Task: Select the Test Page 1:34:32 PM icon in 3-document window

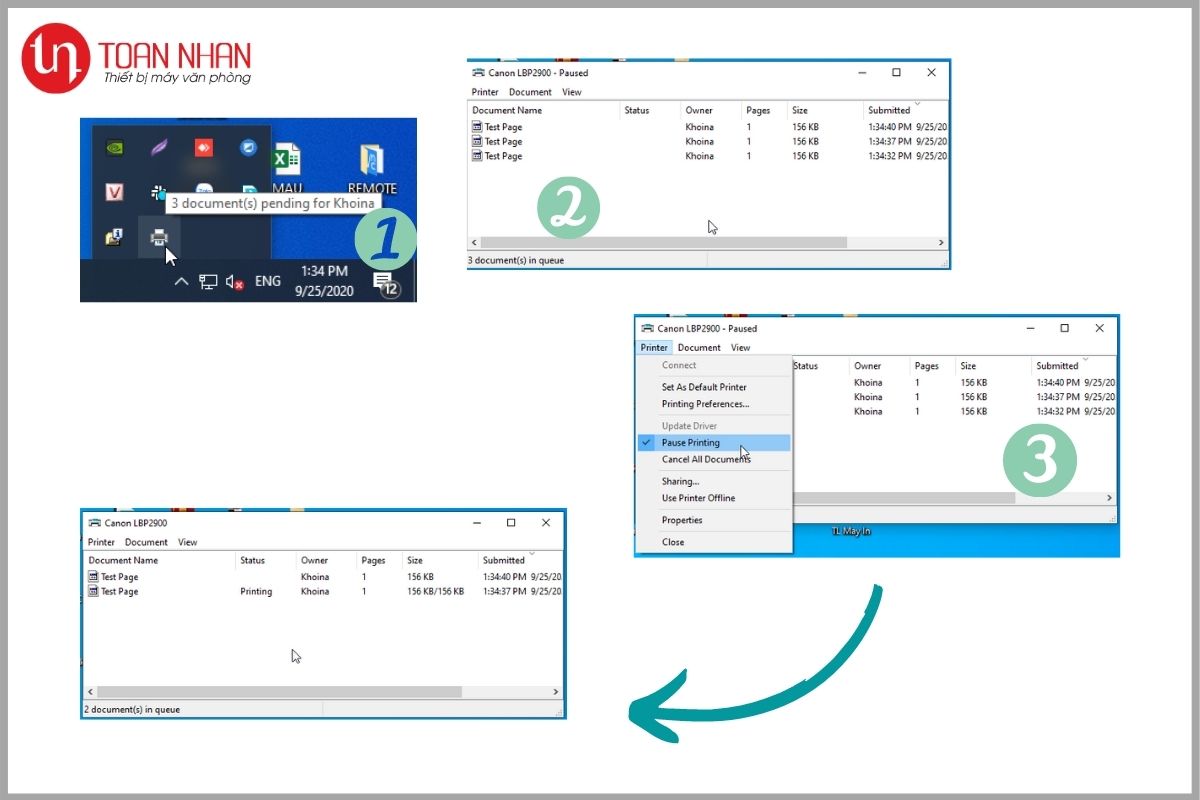Action: click(477, 156)
